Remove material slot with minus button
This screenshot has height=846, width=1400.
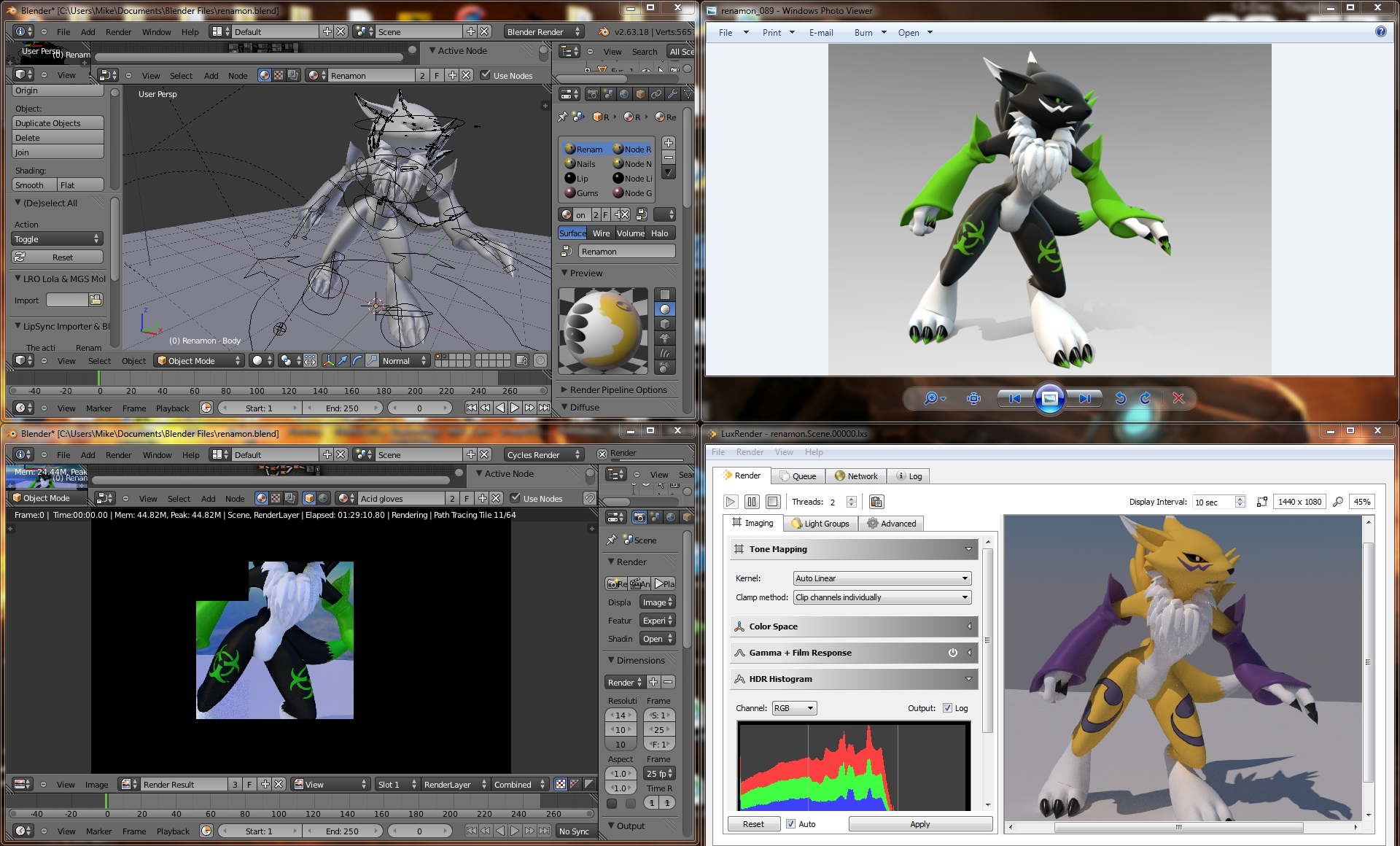[x=669, y=158]
